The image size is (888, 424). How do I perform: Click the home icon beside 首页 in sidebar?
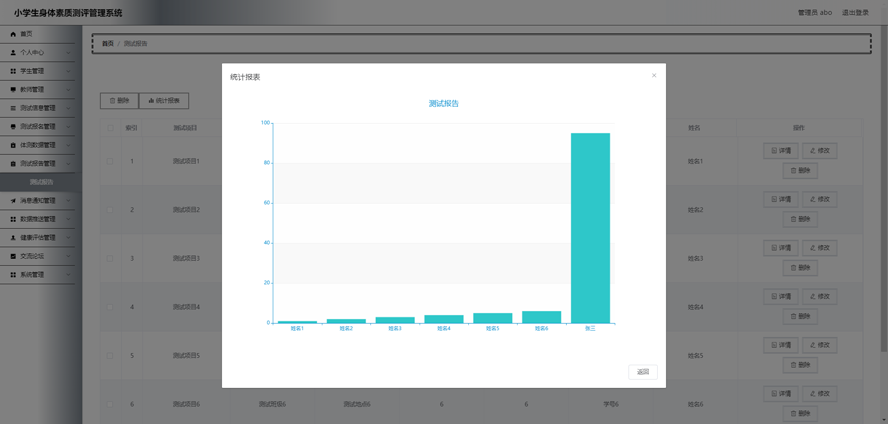pyautogui.click(x=13, y=34)
